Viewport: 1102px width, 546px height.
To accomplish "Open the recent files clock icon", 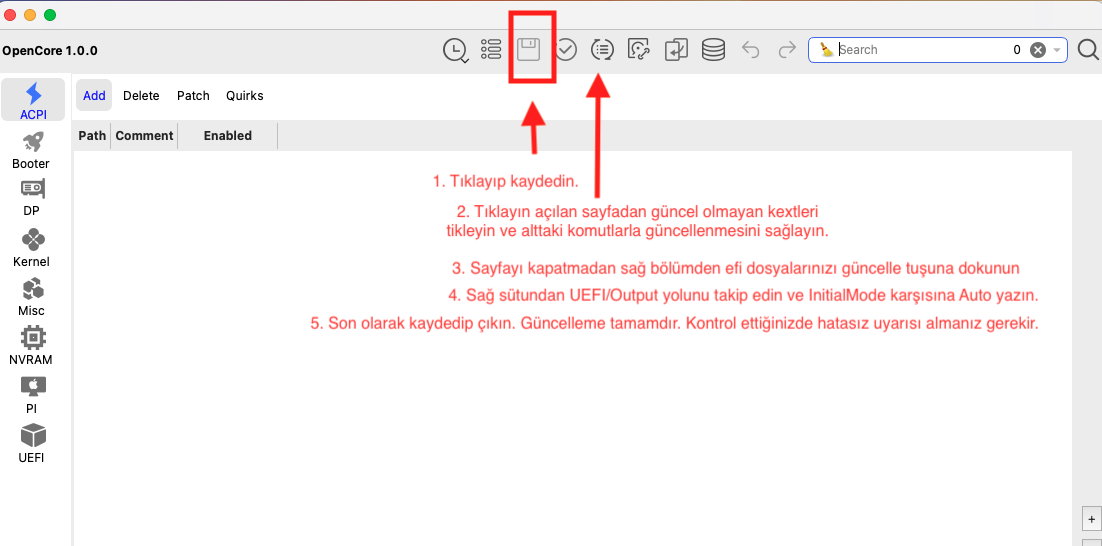I will pos(455,50).
